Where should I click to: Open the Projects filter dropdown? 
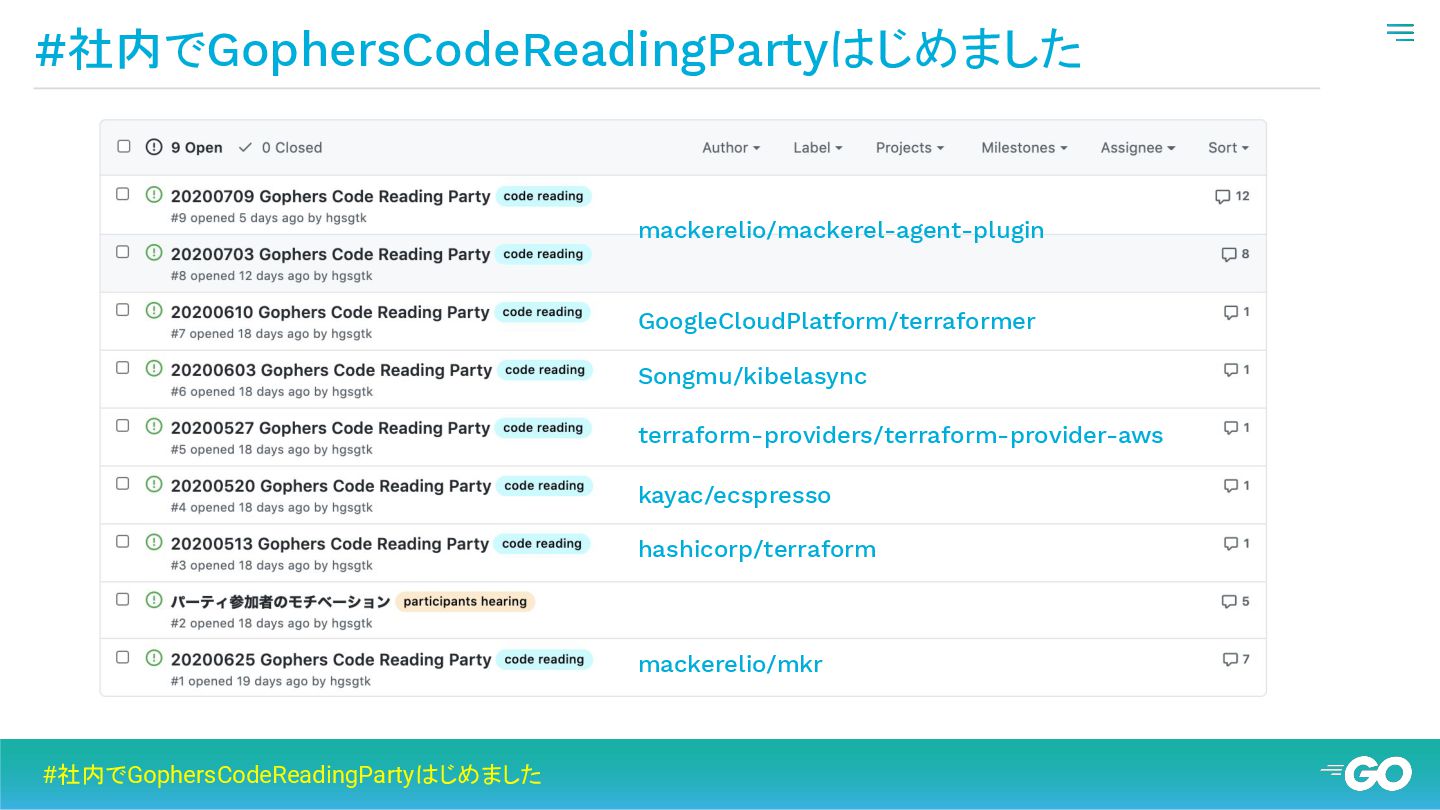[x=910, y=148]
